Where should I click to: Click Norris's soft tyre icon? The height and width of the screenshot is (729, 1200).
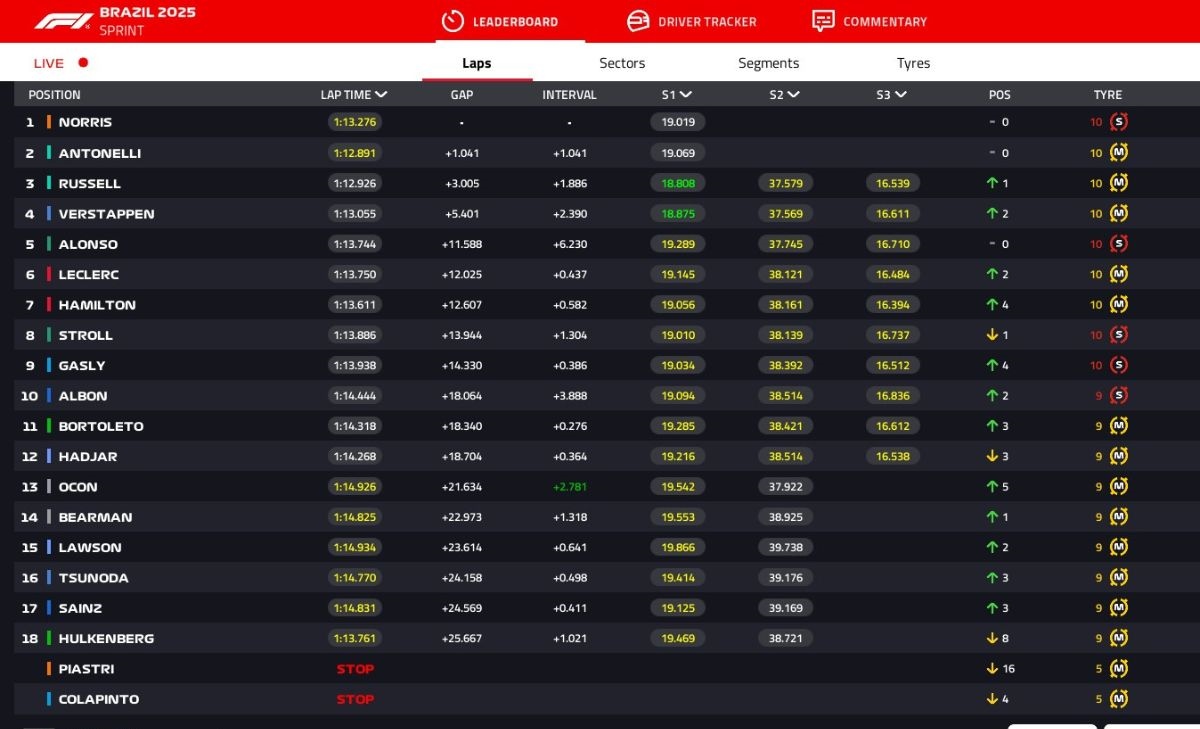tap(1118, 122)
